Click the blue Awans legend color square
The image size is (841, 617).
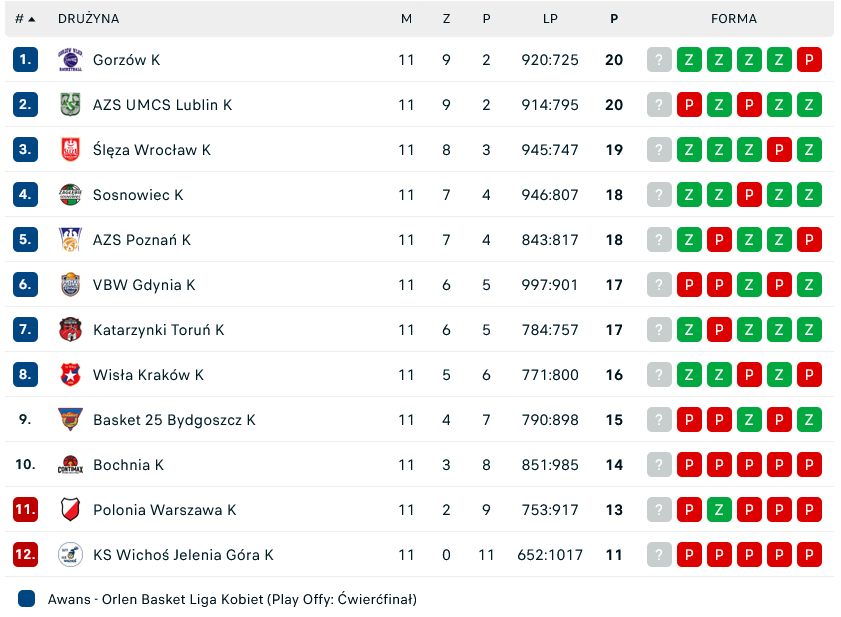[27, 600]
